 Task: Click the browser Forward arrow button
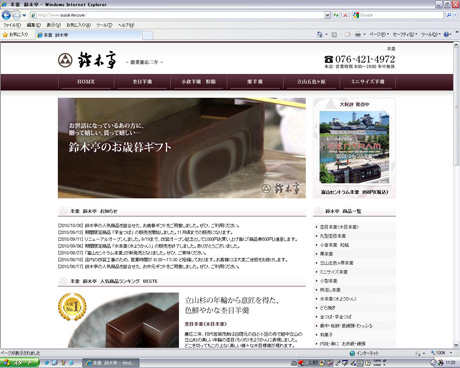tap(16, 15)
